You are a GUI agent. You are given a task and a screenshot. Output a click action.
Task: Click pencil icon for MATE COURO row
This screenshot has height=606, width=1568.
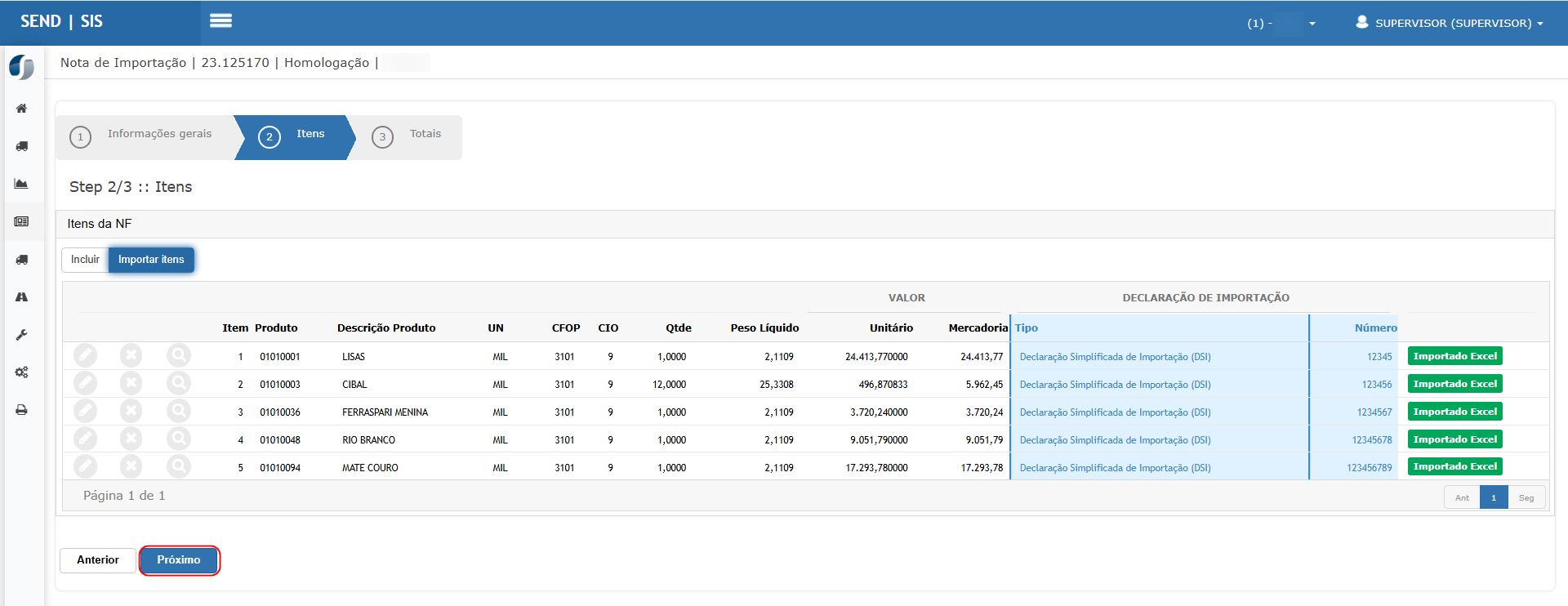86,466
